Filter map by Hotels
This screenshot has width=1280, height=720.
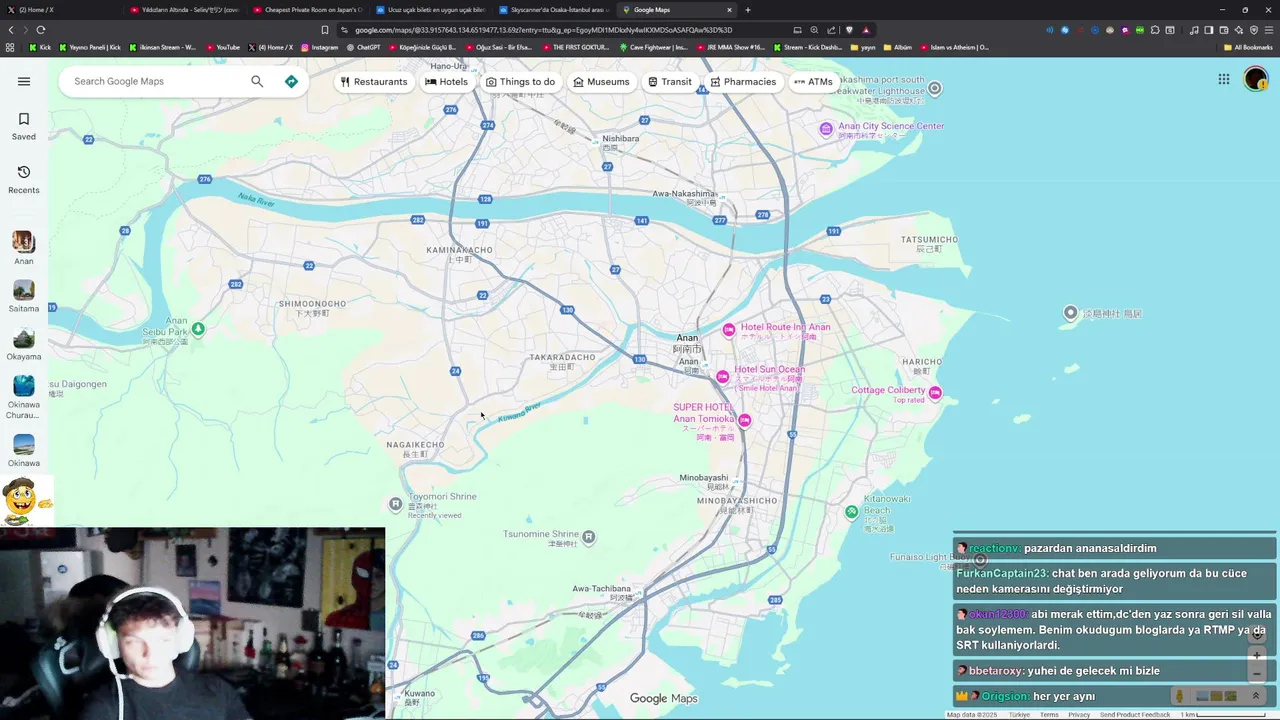(x=446, y=82)
